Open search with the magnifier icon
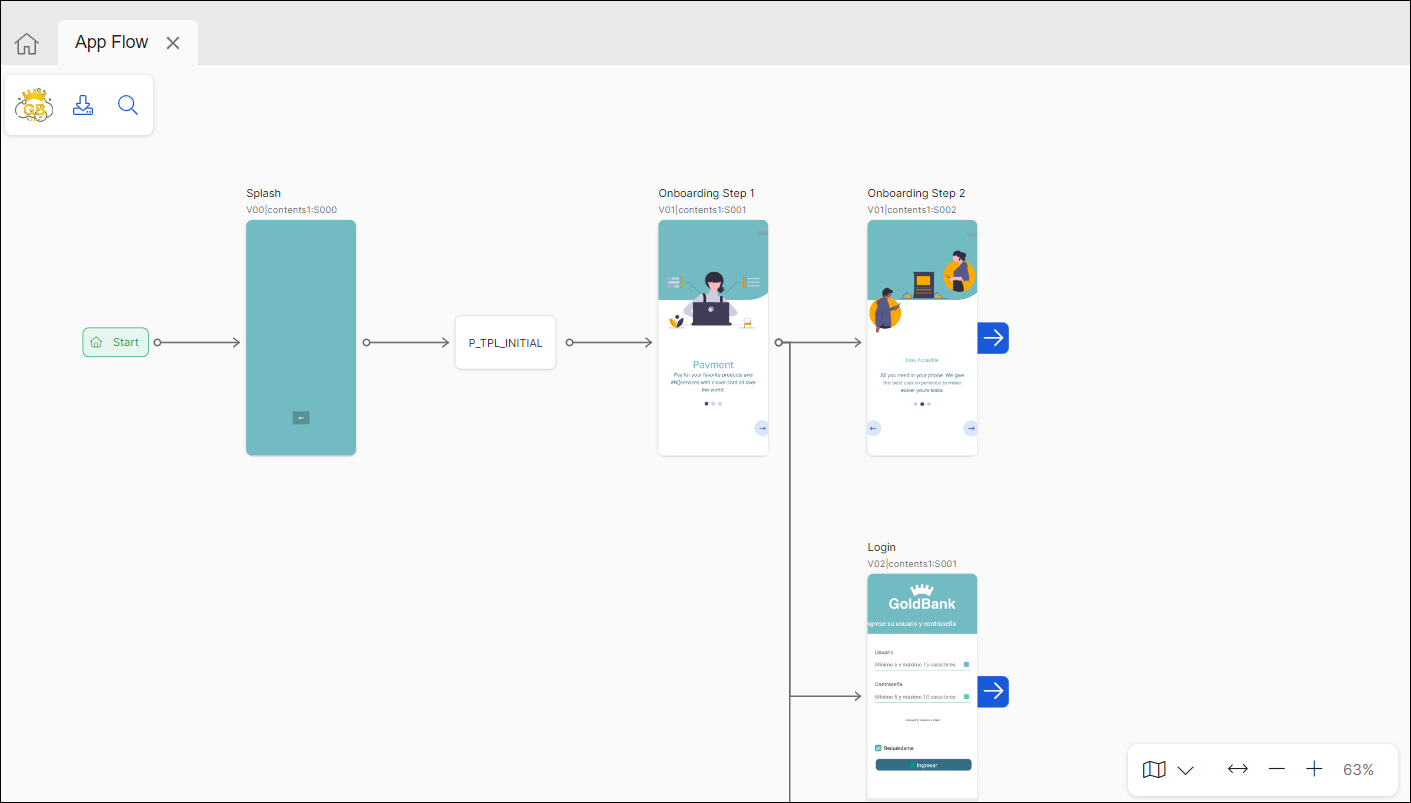1411x803 pixels. pyautogui.click(x=128, y=105)
